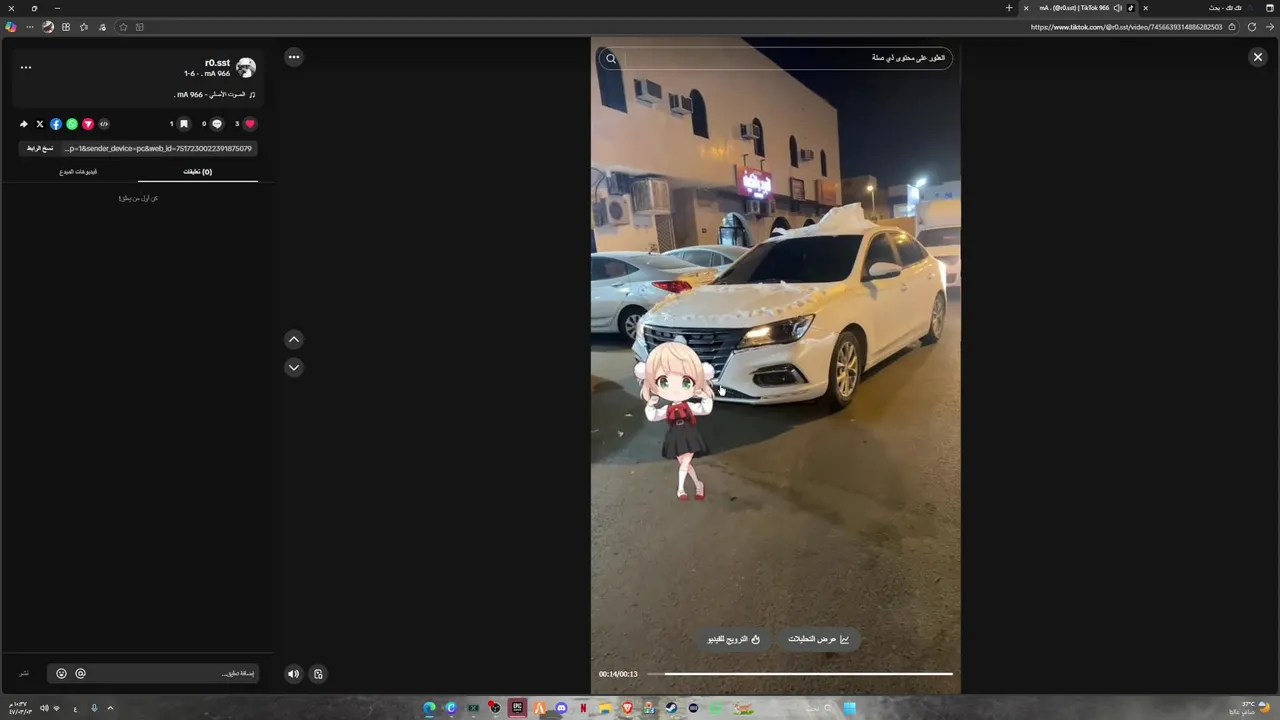This screenshot has width=1280, height=720.
Task: Open the r0.sst profile avatar
Action: pyautogui.click(x=246, y=68)
